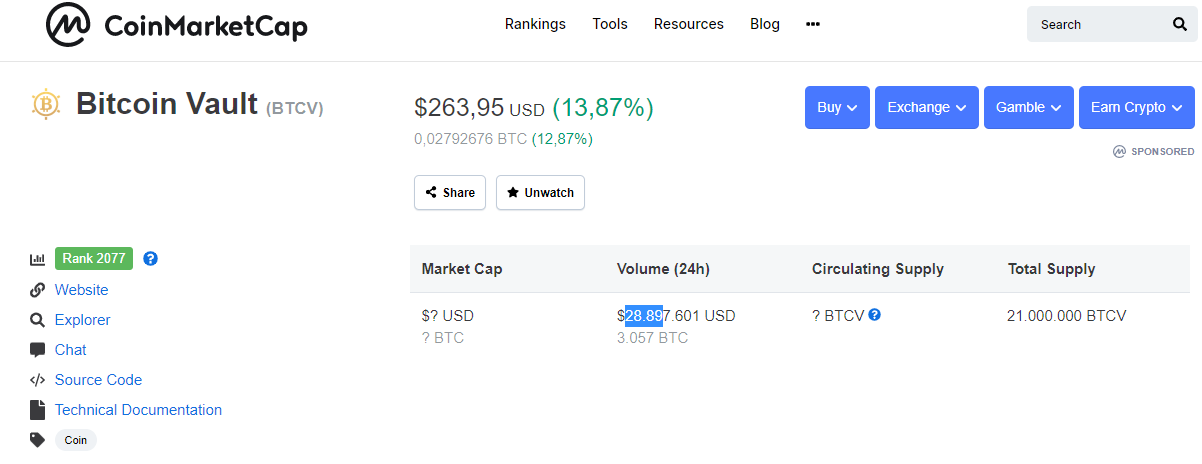The height and width of the screenshot is (464, 1202).
Task: Click the Unwatch button
Action: (540, 193)
